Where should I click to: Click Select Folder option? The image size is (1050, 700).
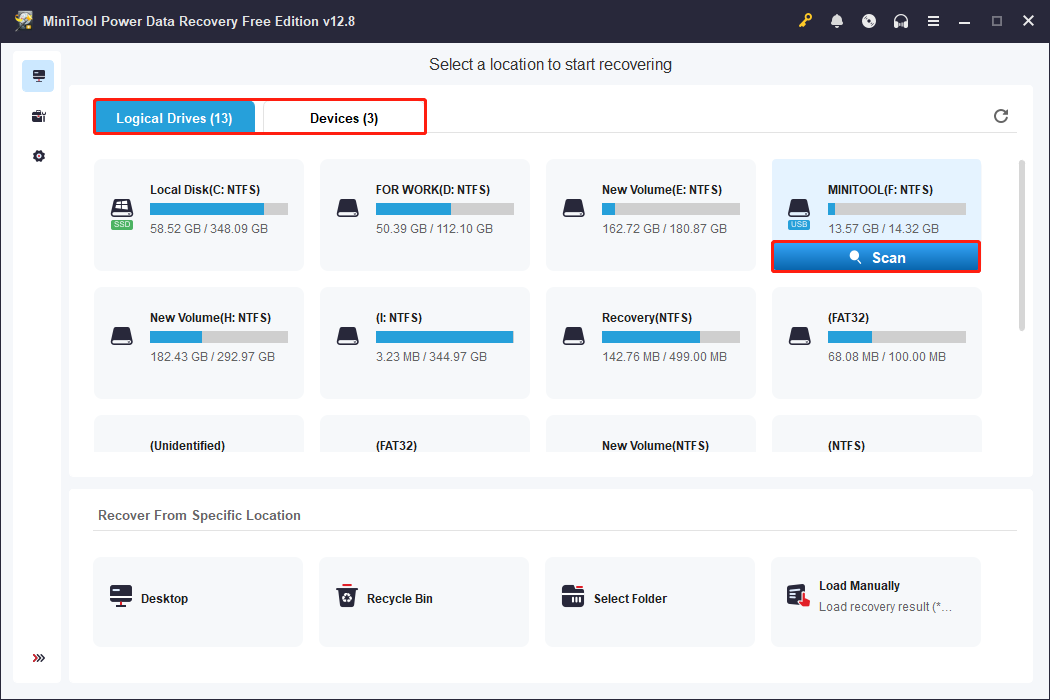coord(650,599)
